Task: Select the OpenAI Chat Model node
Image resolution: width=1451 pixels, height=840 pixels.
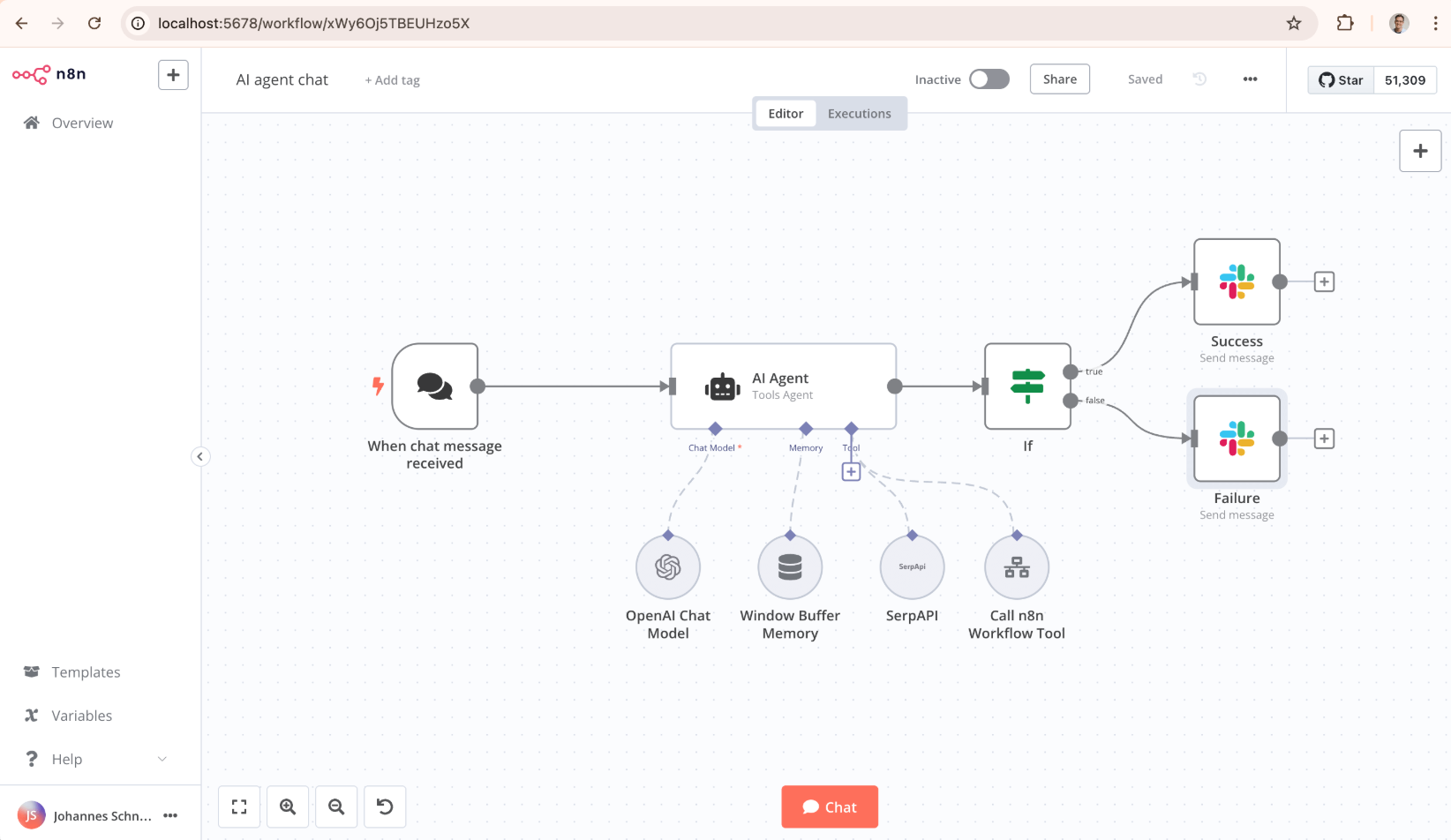Action: click(x=668, y=567)
